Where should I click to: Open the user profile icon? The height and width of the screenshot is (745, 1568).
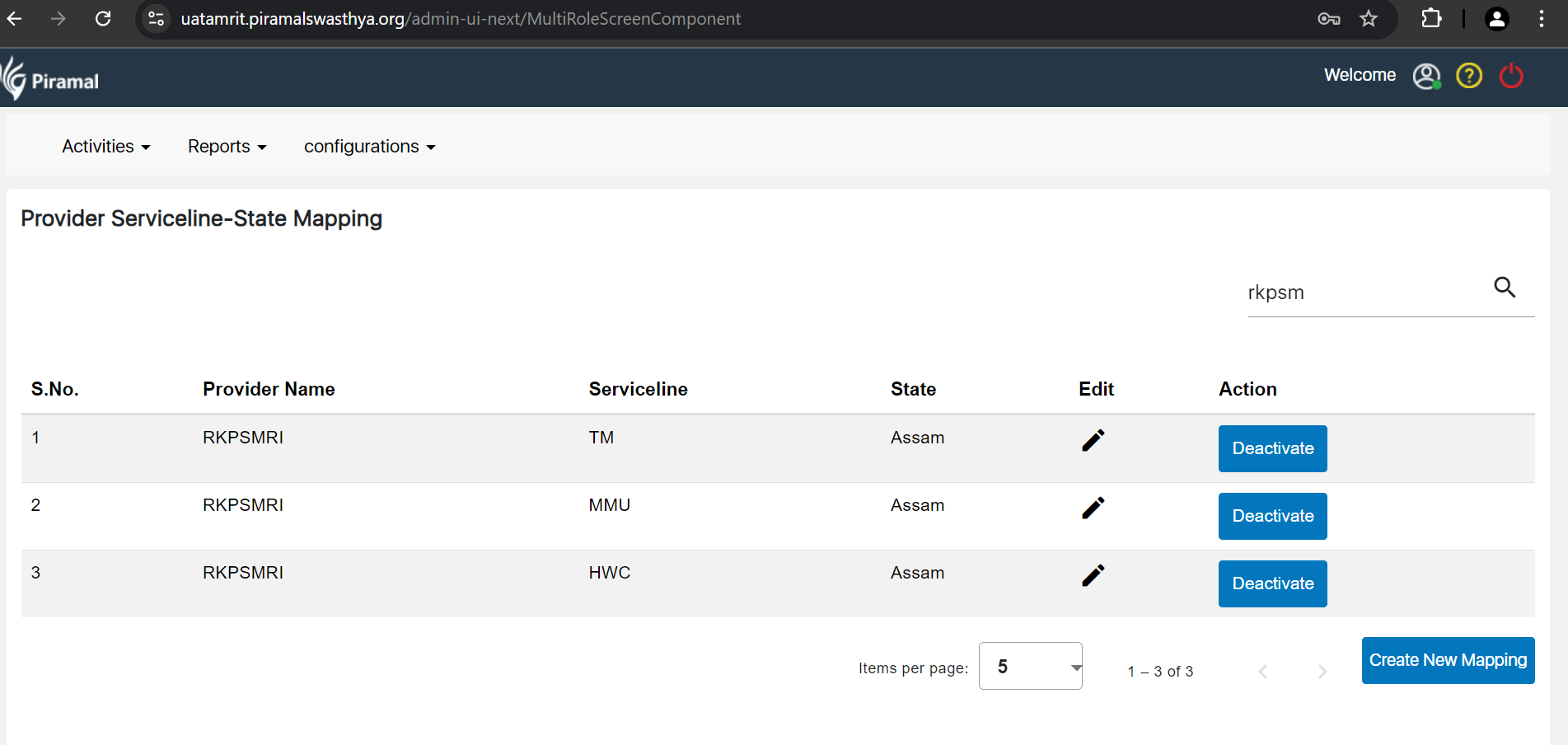(x=1426, y=77)
